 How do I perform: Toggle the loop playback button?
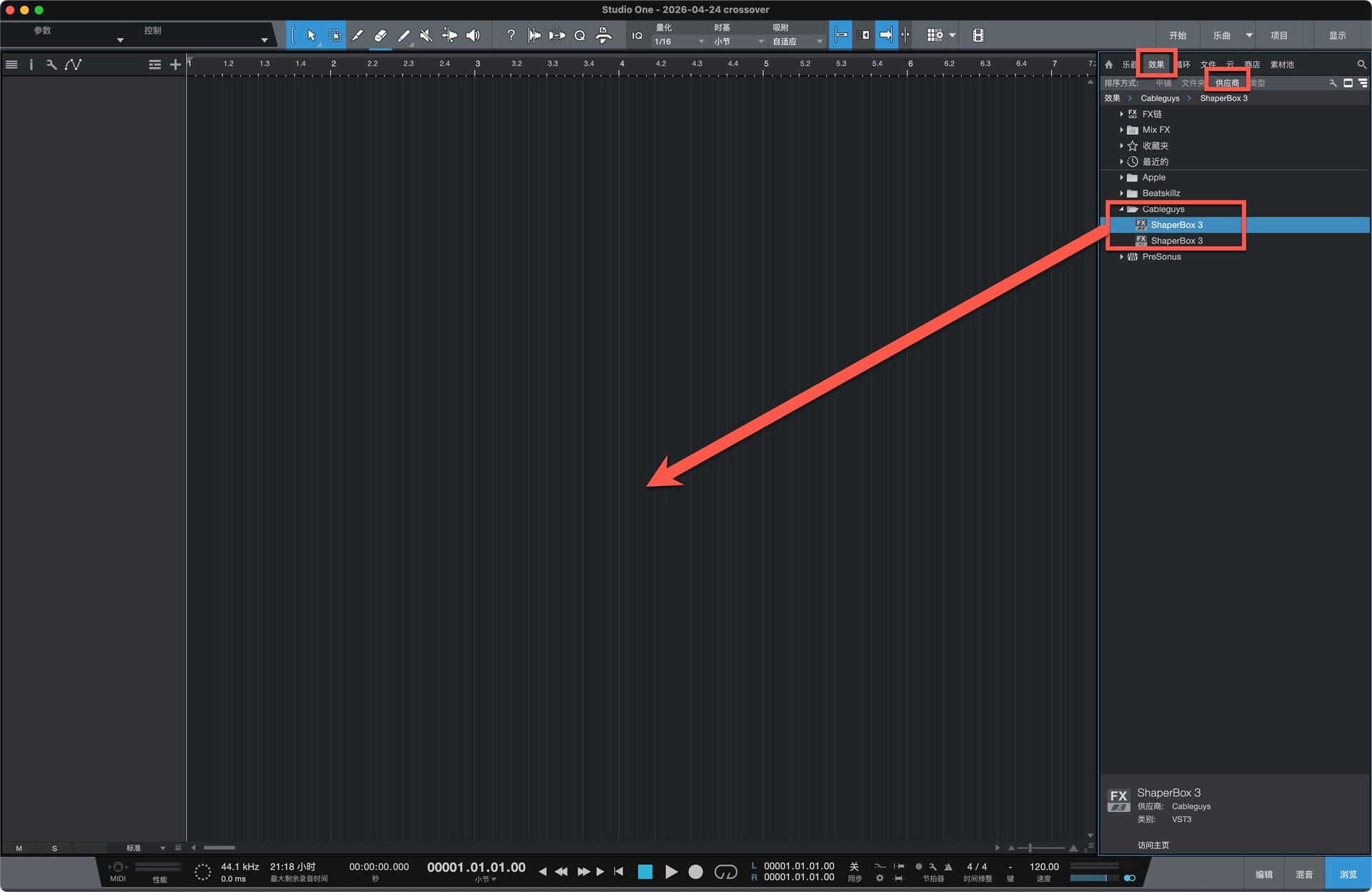click(x=725, y=871)
